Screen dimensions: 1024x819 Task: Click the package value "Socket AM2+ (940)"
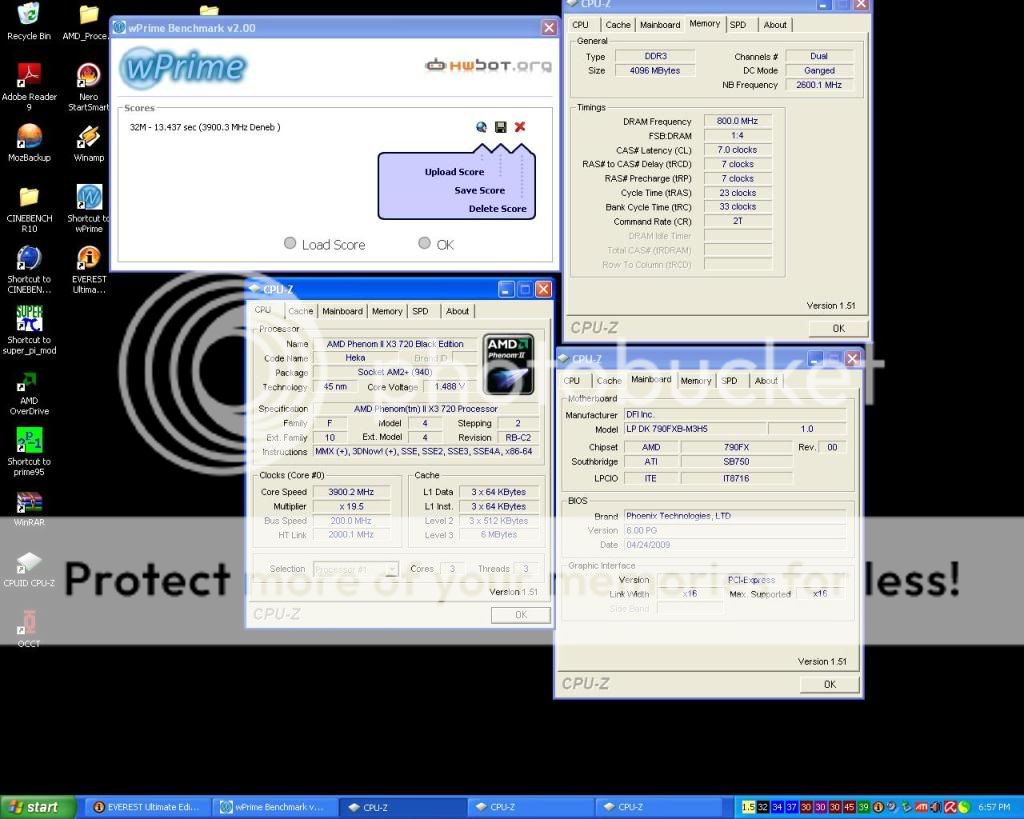[x=395, y=372]
